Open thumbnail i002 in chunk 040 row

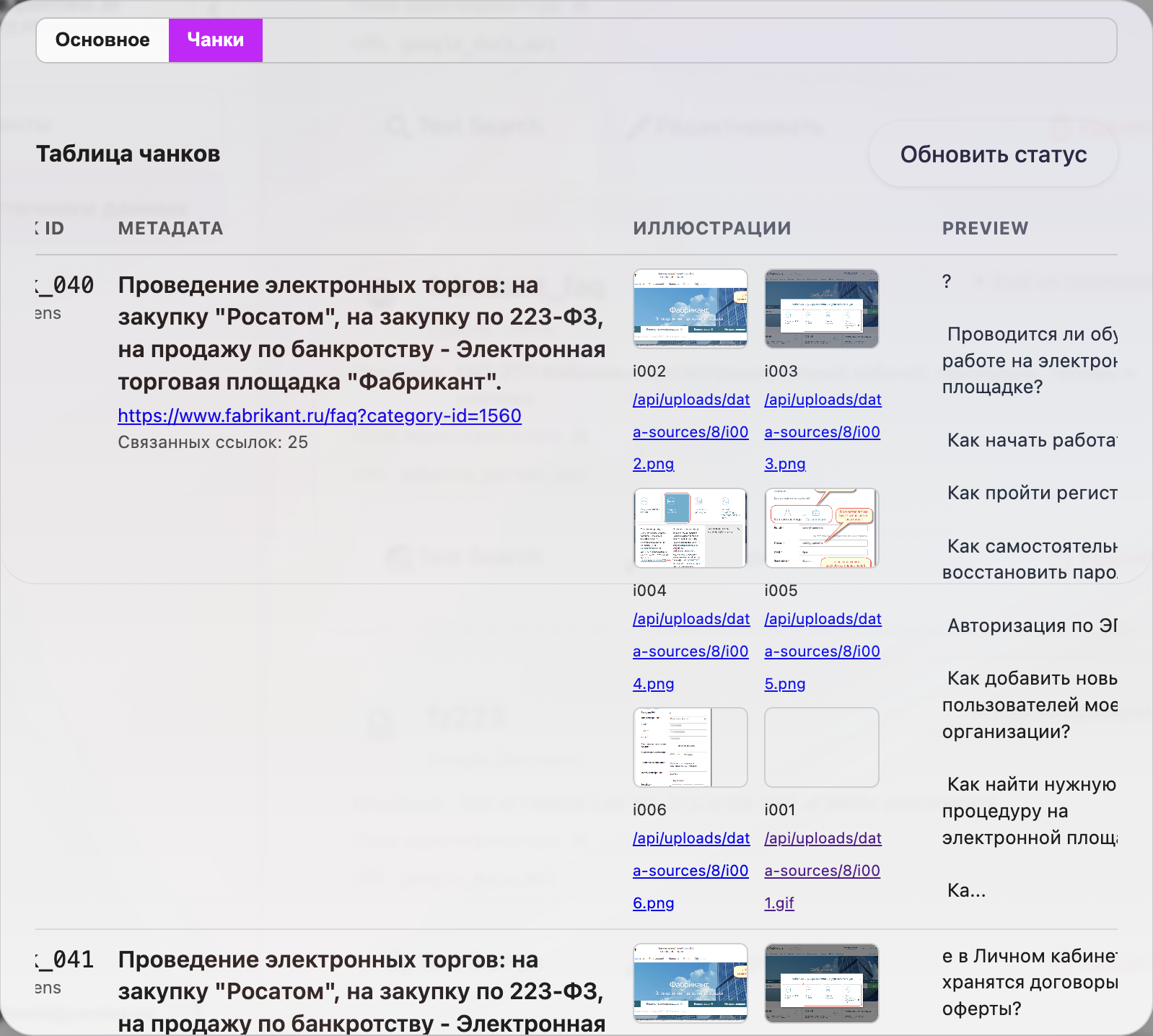691,309
